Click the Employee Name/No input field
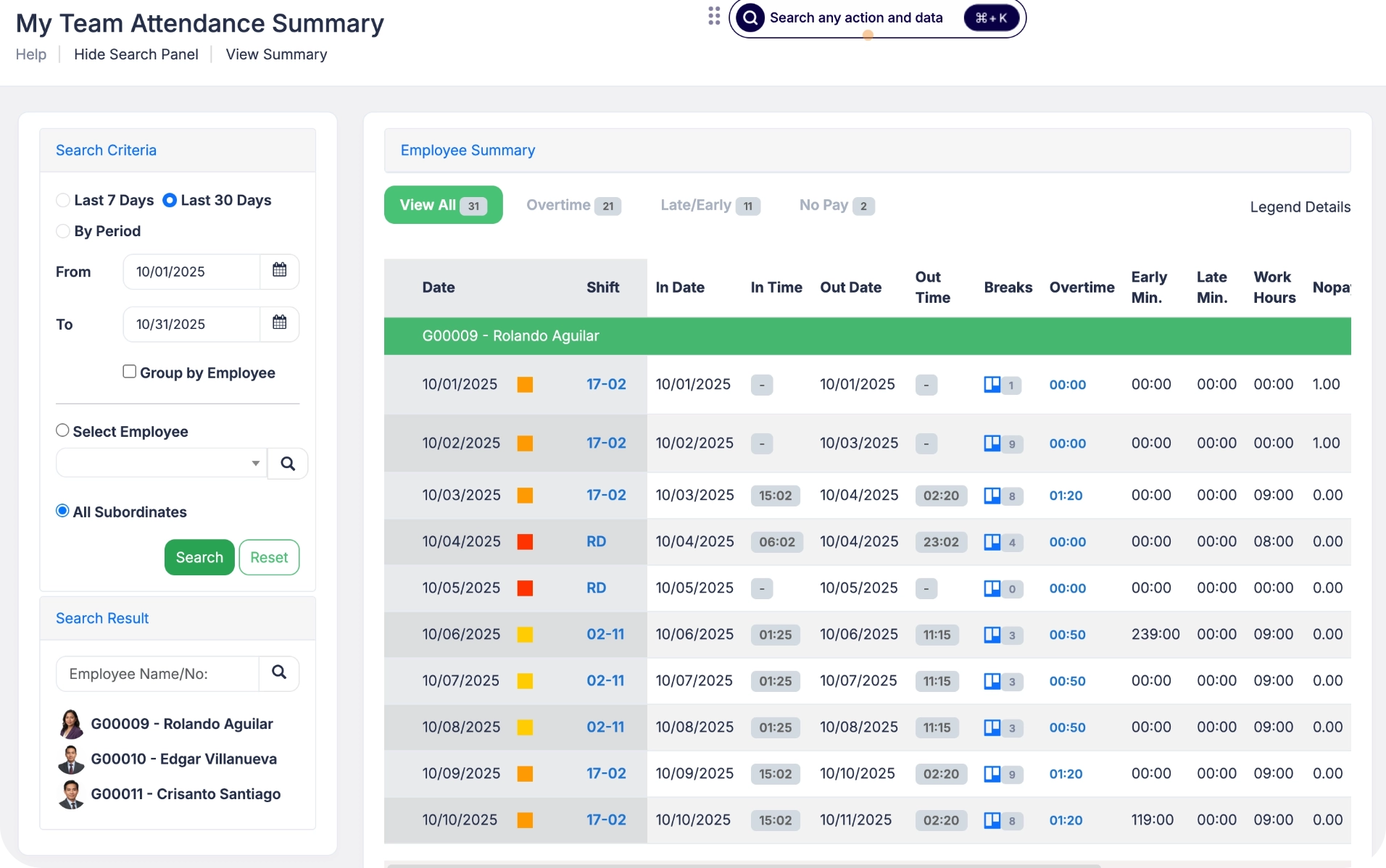1386x868 pixels. coord(157,674)
